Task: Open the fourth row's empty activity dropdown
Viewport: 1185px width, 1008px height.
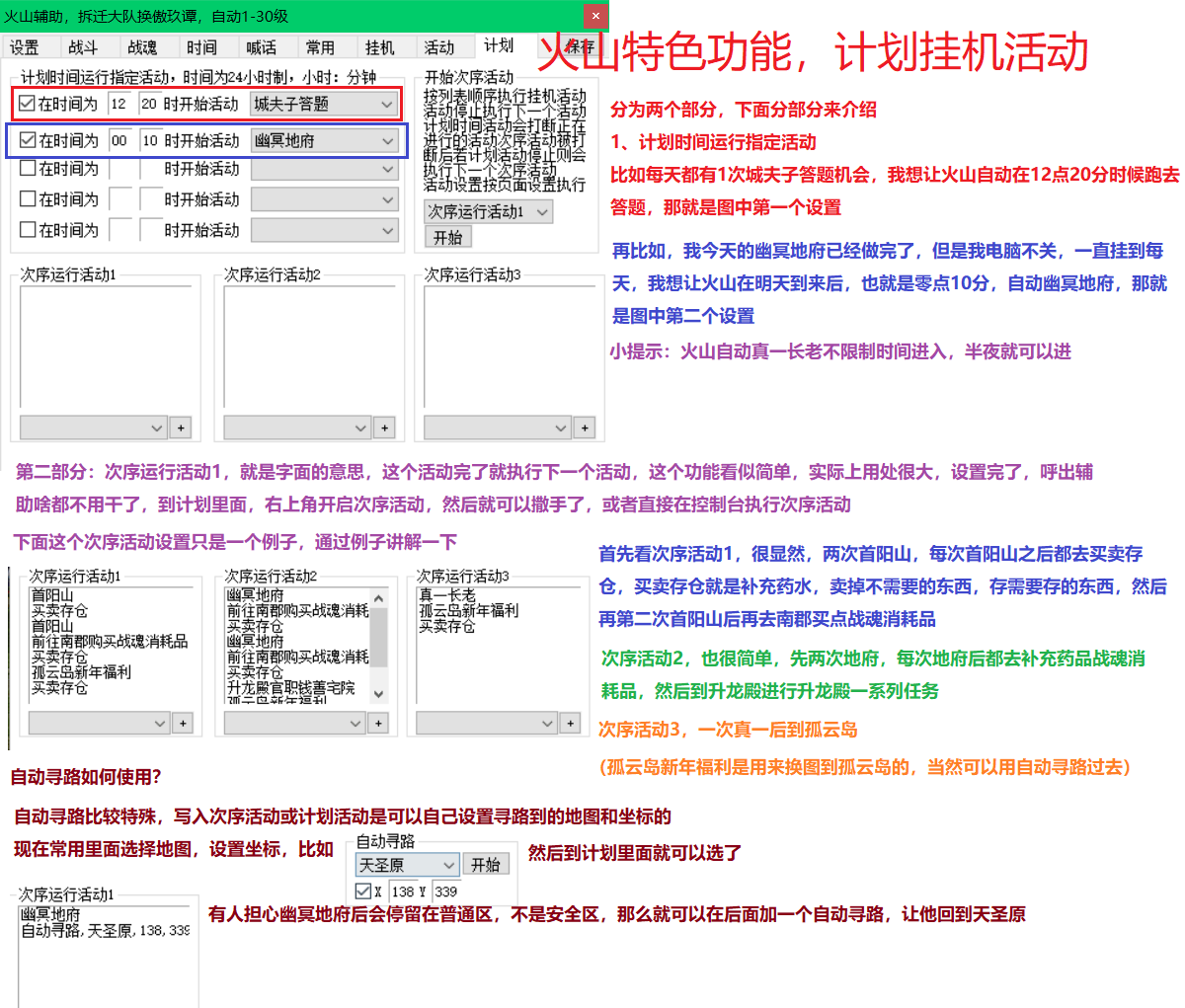Action: coord(324,199)
